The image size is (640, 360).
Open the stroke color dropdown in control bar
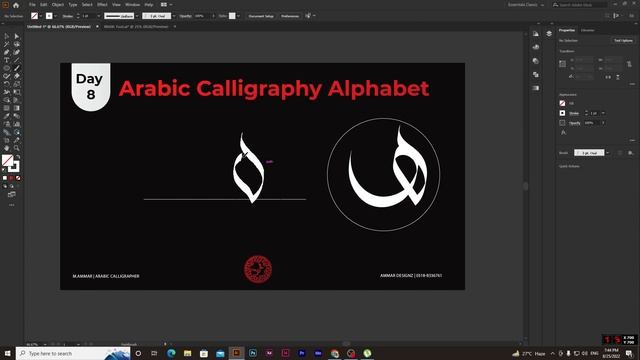tap(55, 16)
